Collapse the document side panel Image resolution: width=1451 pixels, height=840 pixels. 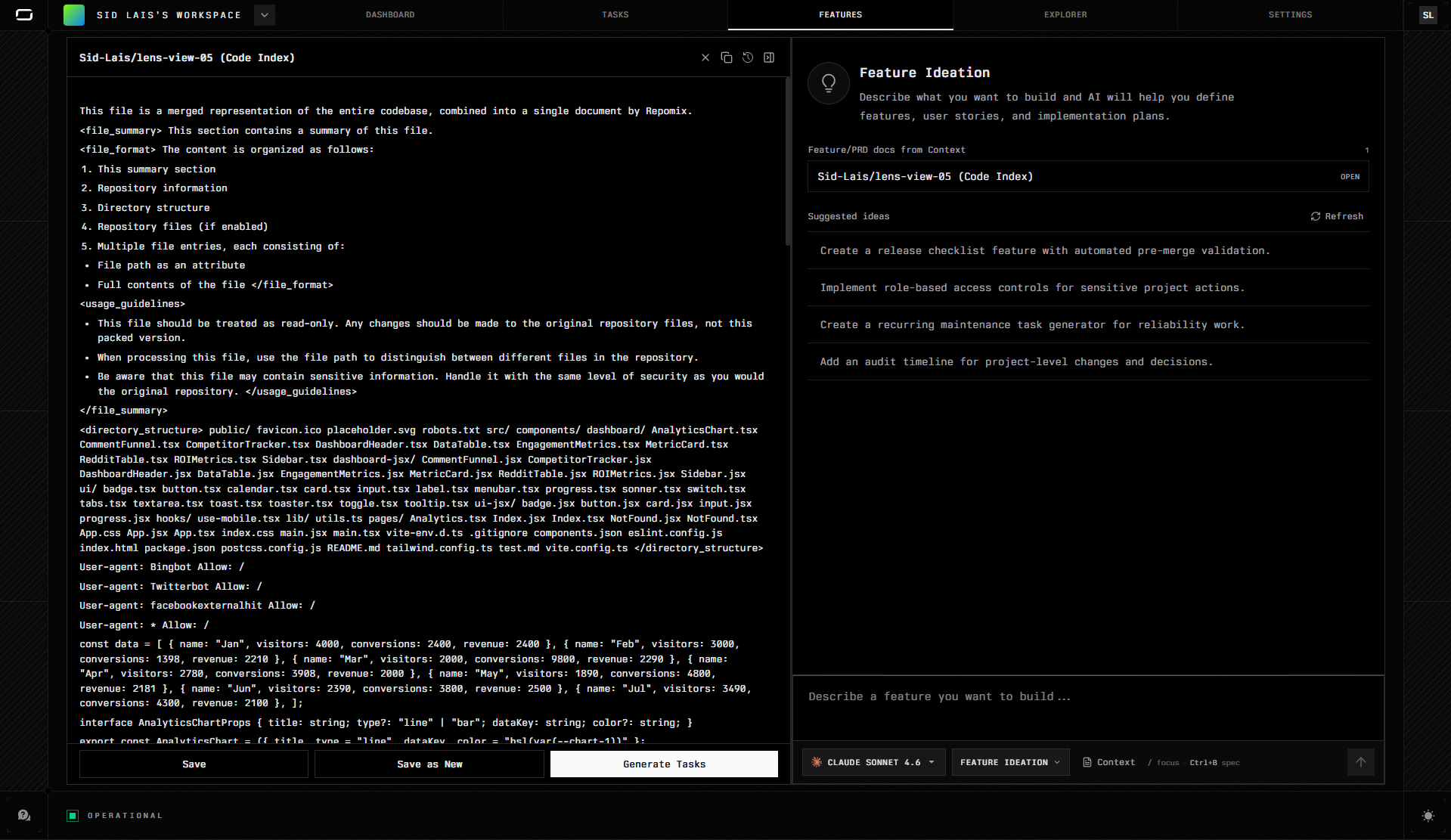768,57
